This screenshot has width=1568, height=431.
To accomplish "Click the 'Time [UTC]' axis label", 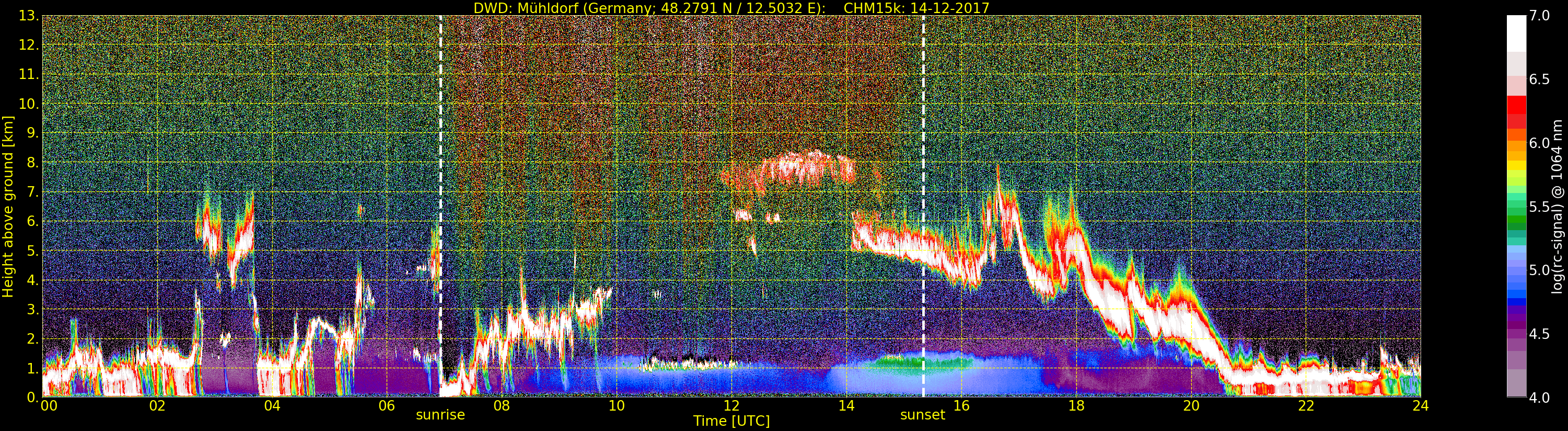I will (x=731, y=421).
